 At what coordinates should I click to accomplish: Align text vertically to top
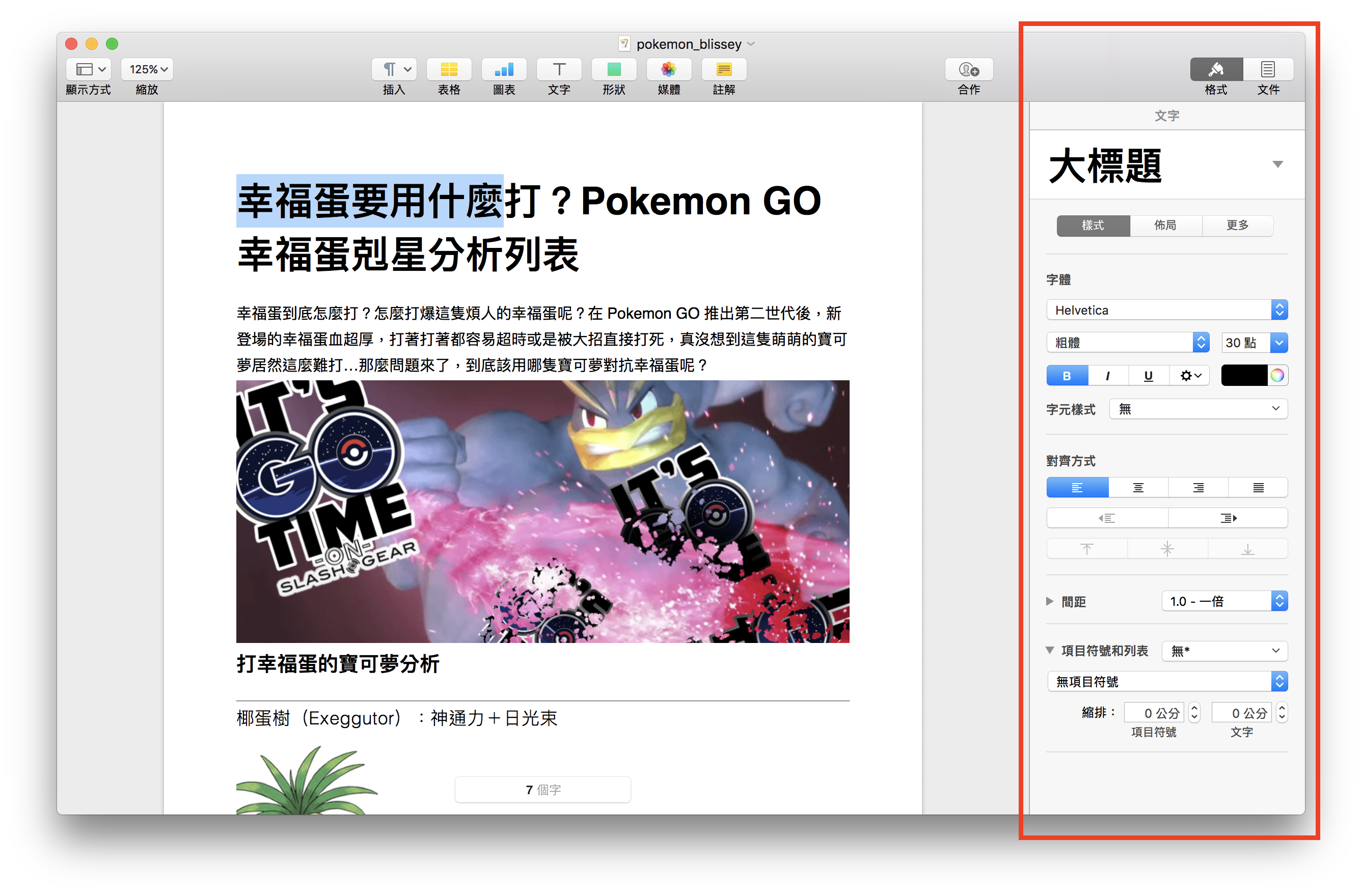tap(1087, 549)
